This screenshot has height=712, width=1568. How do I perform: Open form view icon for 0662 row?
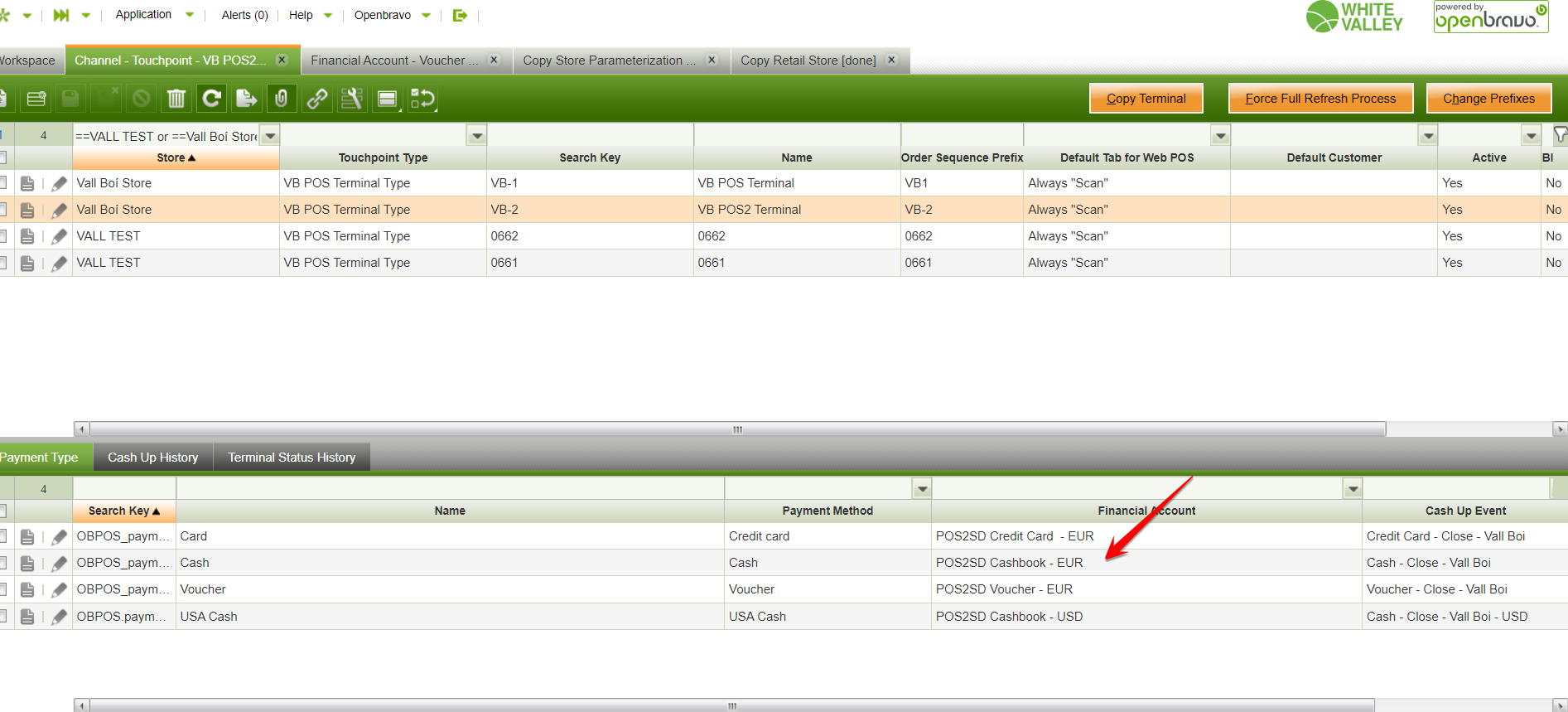pyautogui.click(x=27, y=237)
